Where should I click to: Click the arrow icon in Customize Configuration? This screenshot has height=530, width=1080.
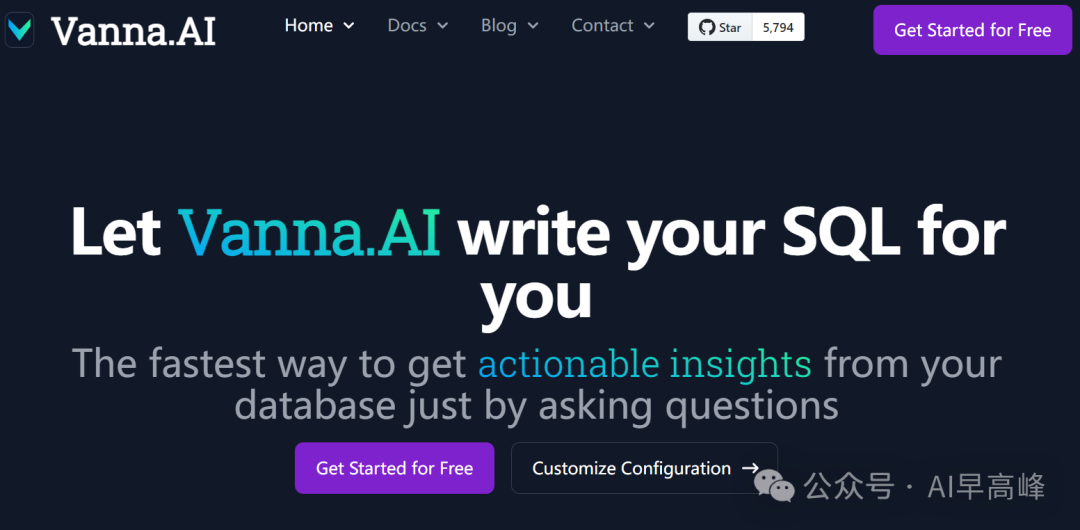[750, 468]
